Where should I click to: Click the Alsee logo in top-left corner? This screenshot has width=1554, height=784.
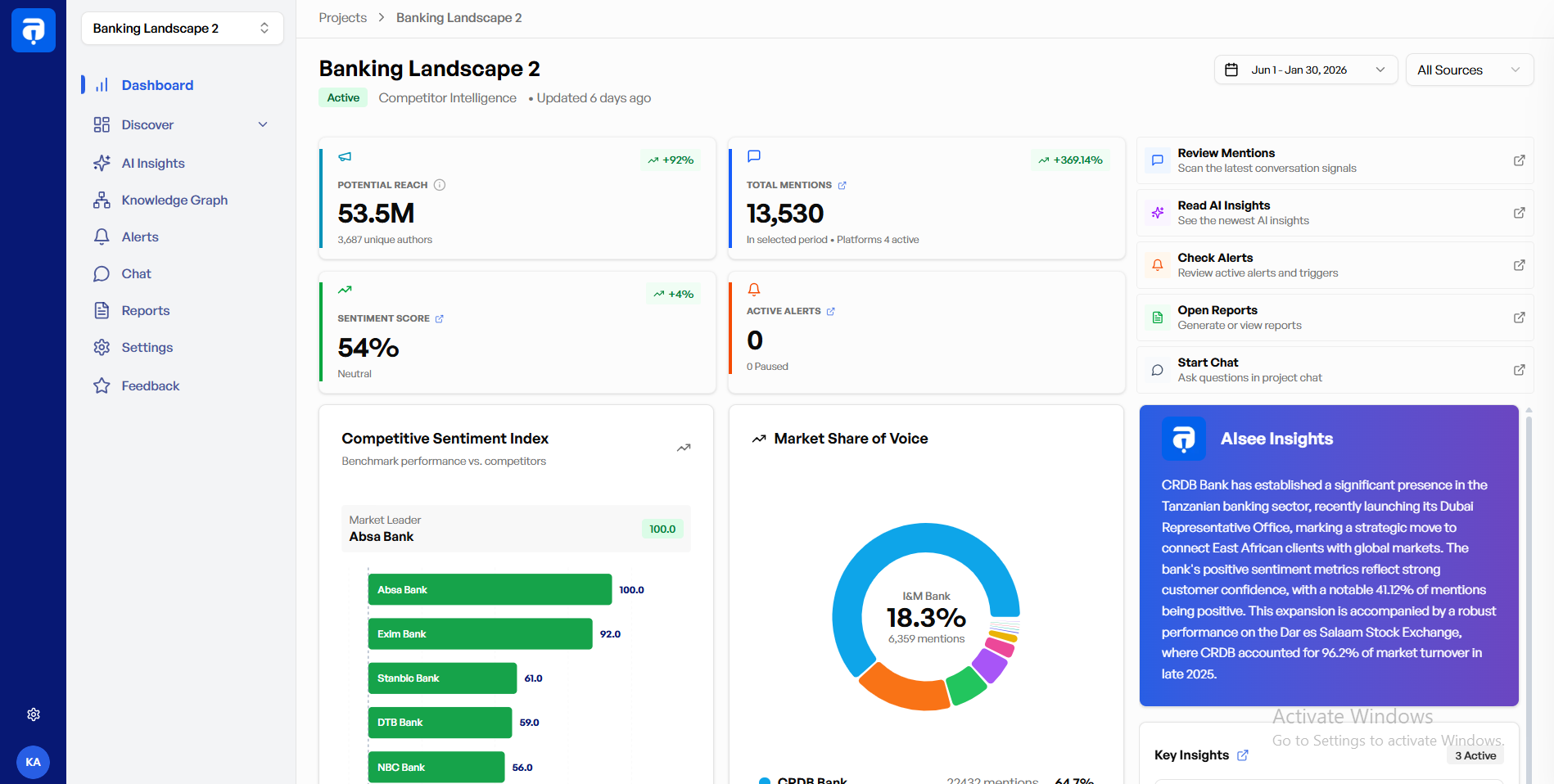point(34,30)
